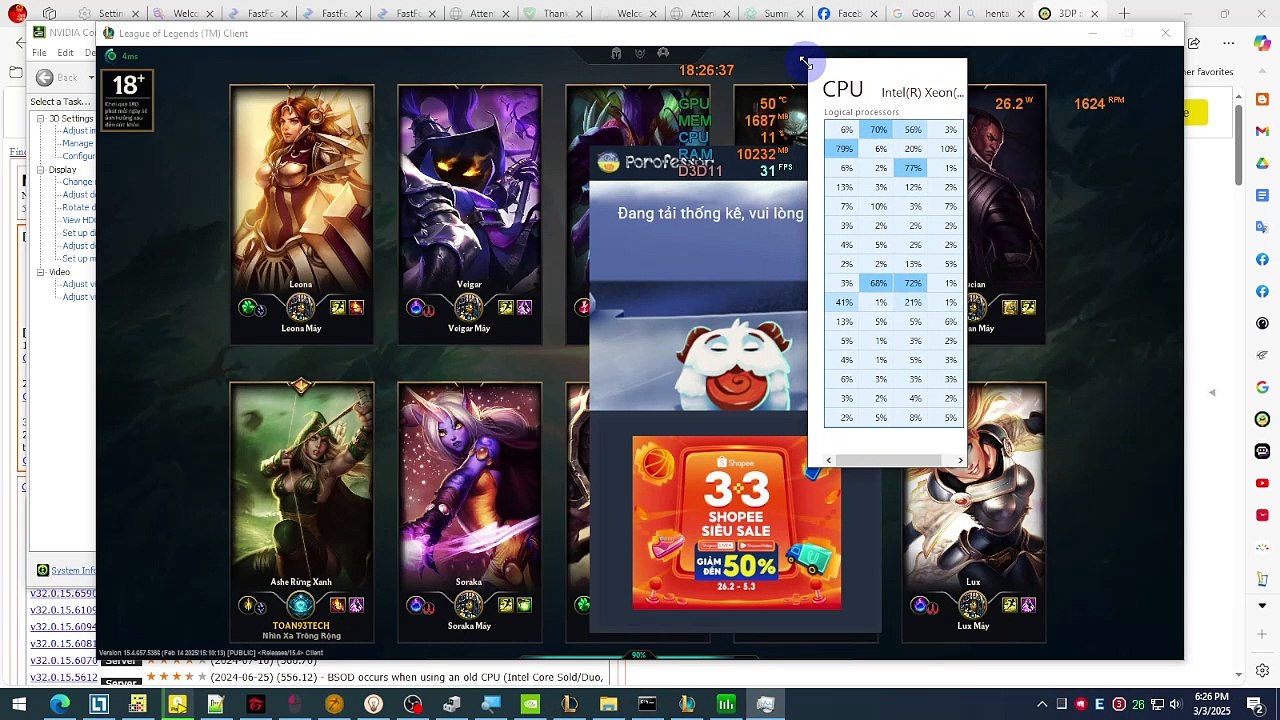Click the 77% logical processor cell

click(910, 168)
